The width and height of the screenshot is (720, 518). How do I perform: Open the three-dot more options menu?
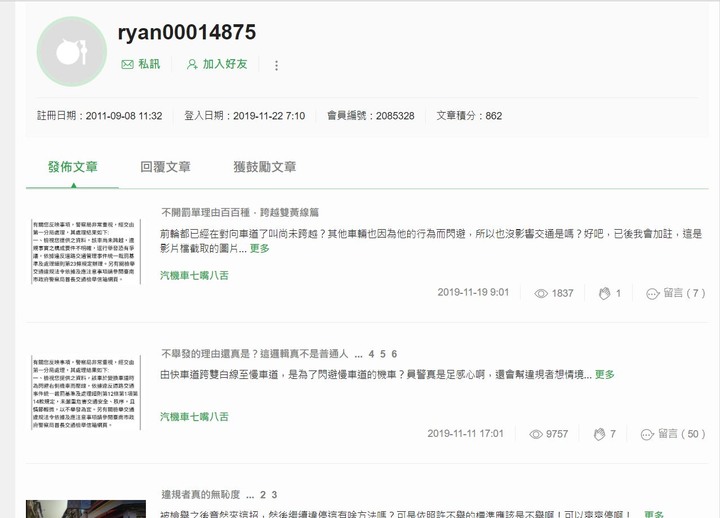(x=276, y=65)
